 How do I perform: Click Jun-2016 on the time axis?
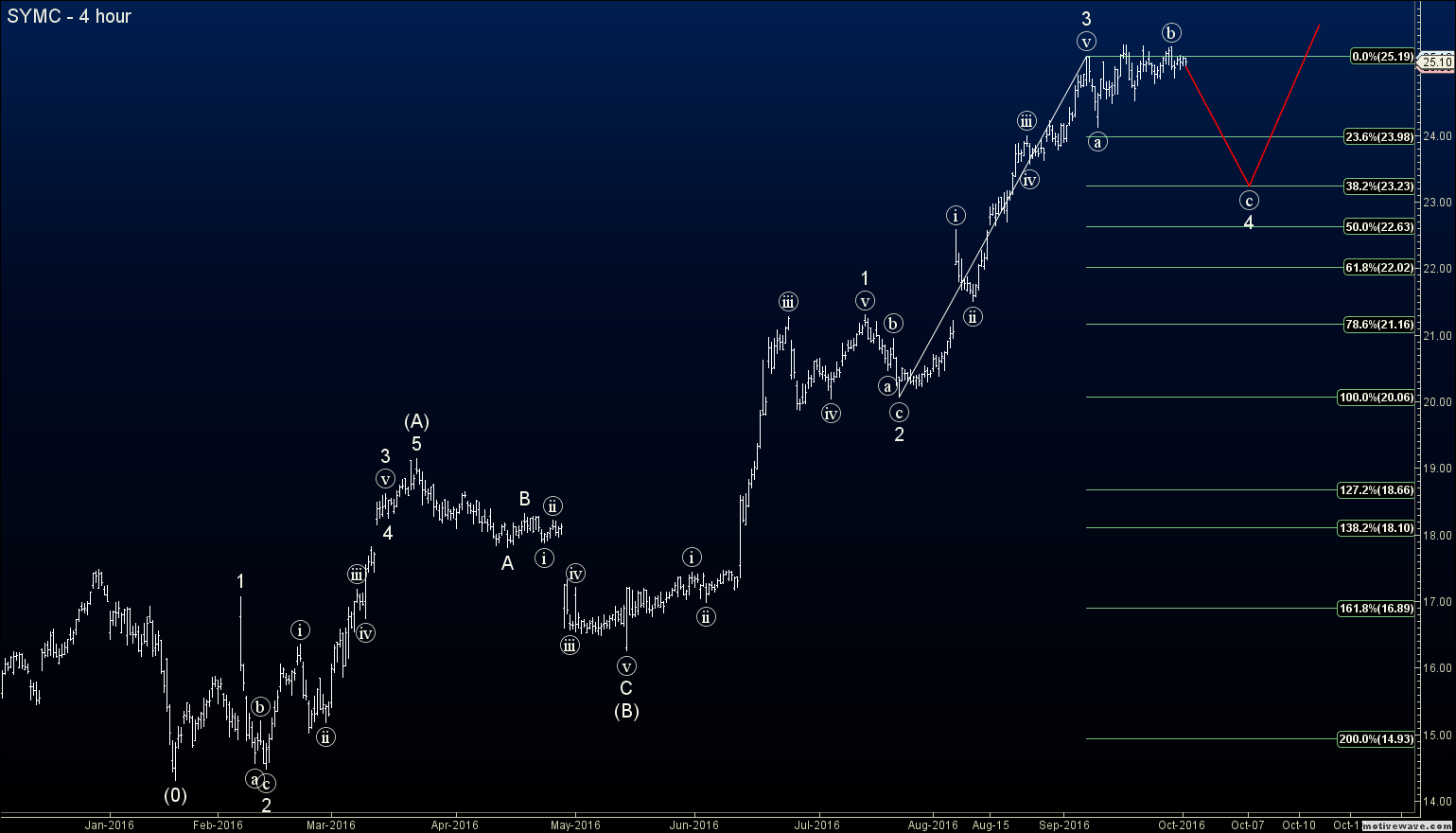[694, 824]
